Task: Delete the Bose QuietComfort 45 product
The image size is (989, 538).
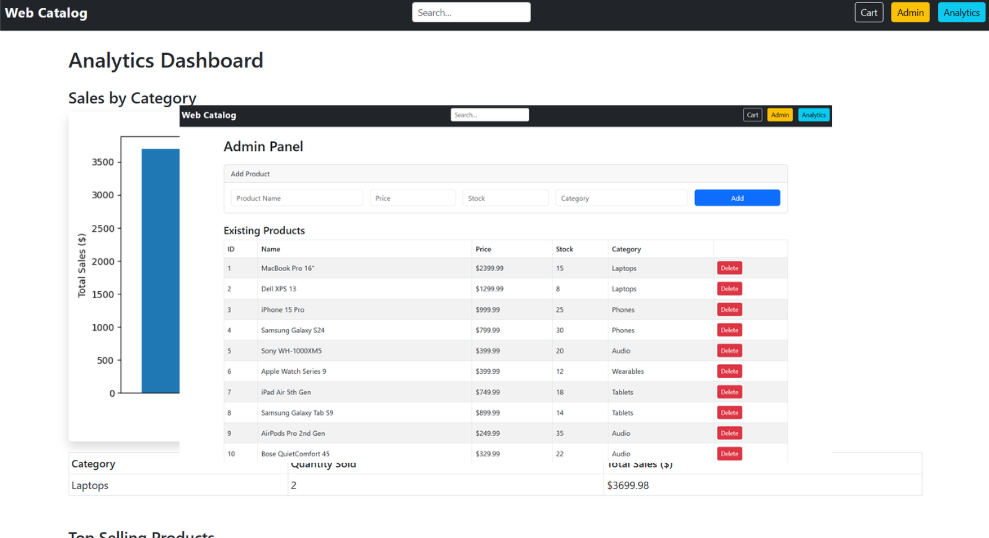Action: pos(729,453)
